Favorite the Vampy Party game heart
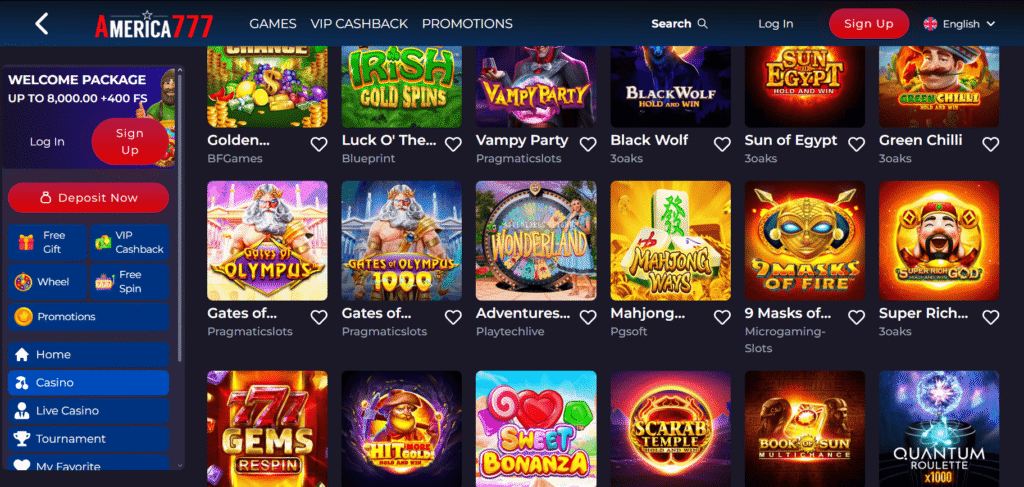 (x=588, y=144)
